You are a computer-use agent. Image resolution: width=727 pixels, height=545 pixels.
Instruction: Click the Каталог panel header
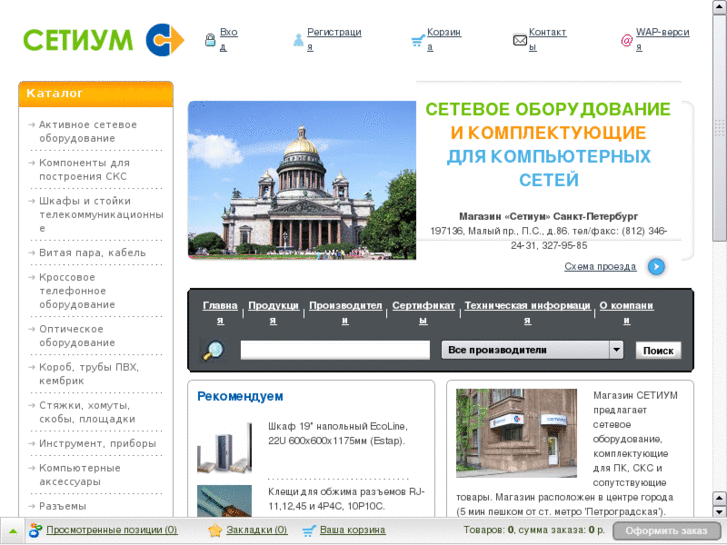(96, 94)
